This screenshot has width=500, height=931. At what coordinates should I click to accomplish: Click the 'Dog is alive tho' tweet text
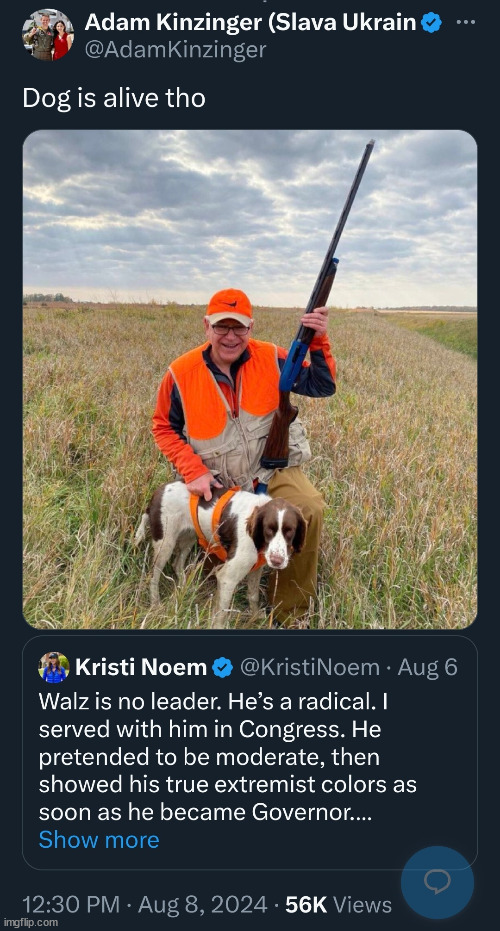coord(114,98)
